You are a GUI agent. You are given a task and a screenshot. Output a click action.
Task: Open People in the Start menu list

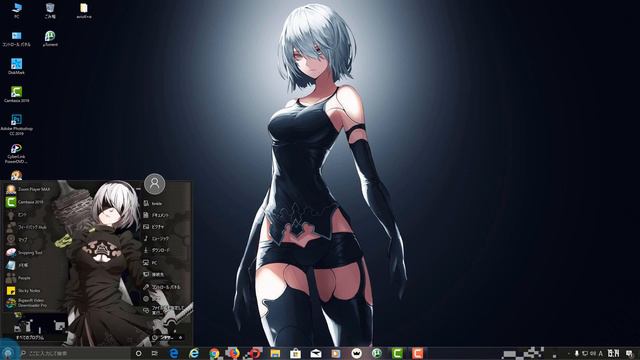point(18,278)
